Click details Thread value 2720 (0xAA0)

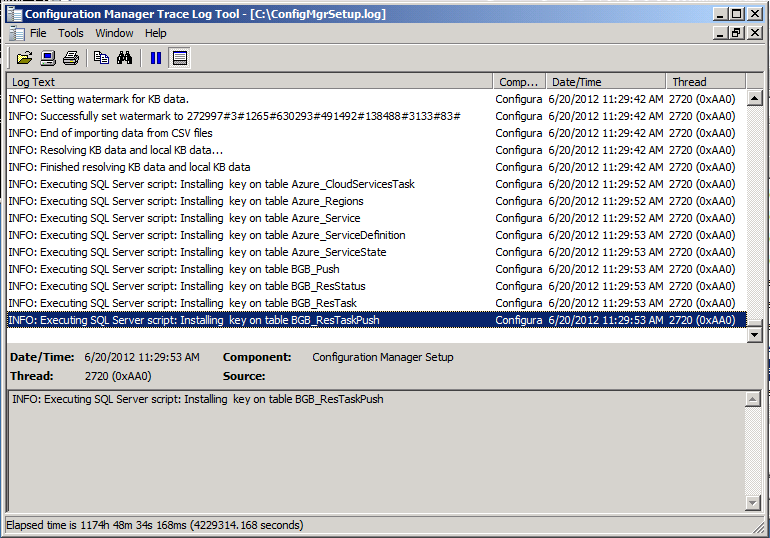118,377
